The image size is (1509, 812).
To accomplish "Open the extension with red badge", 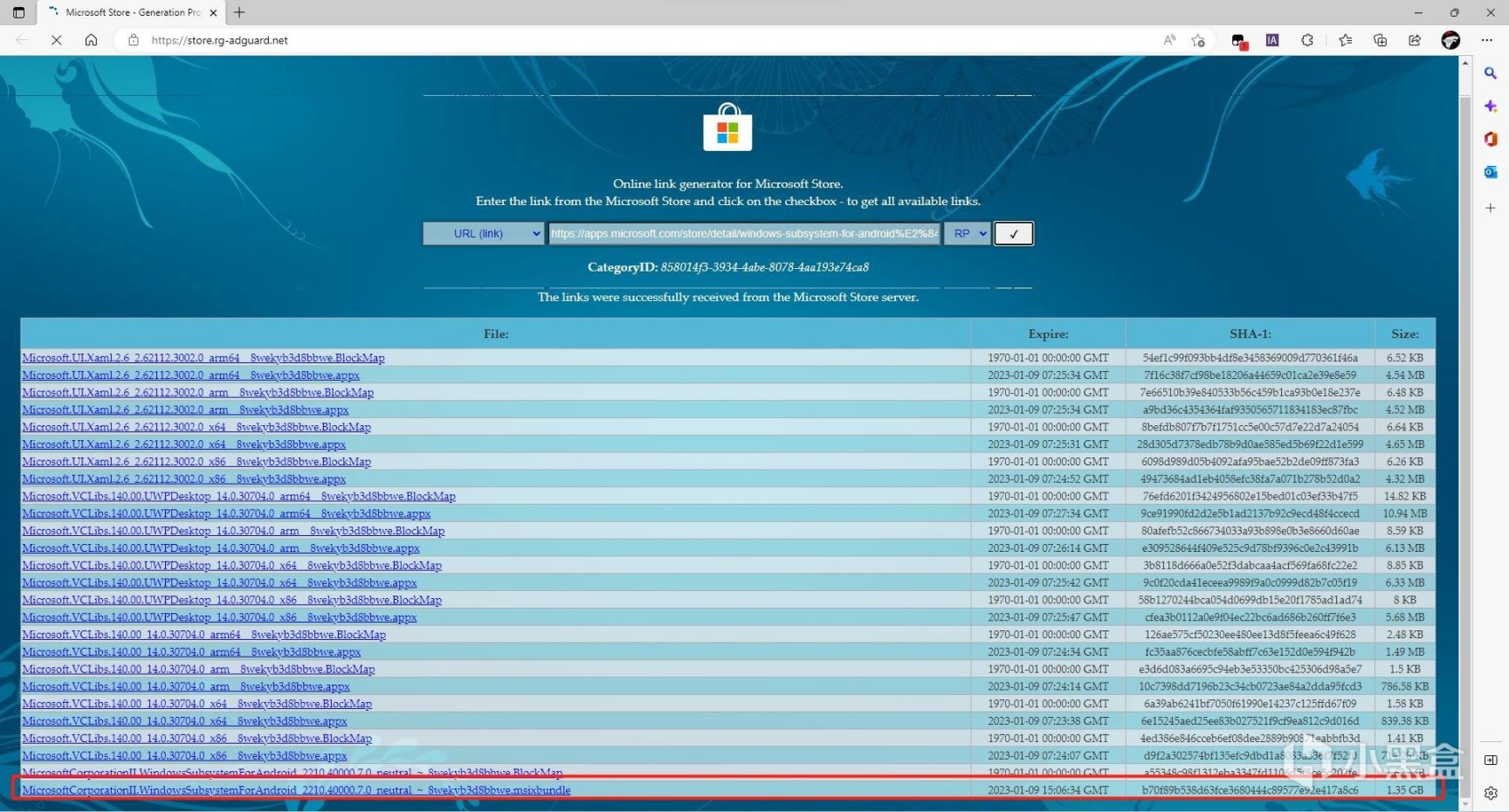I will 1238,40.
